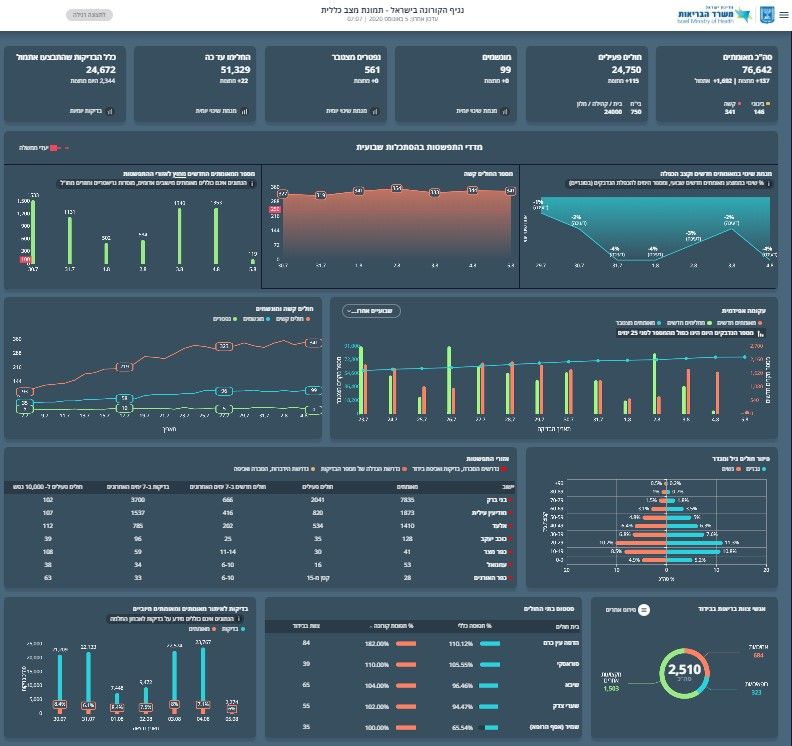Click the red marker beside the 7835 table row
The width and height of the screenshot is (792, 746).
(x=511, y=501)
